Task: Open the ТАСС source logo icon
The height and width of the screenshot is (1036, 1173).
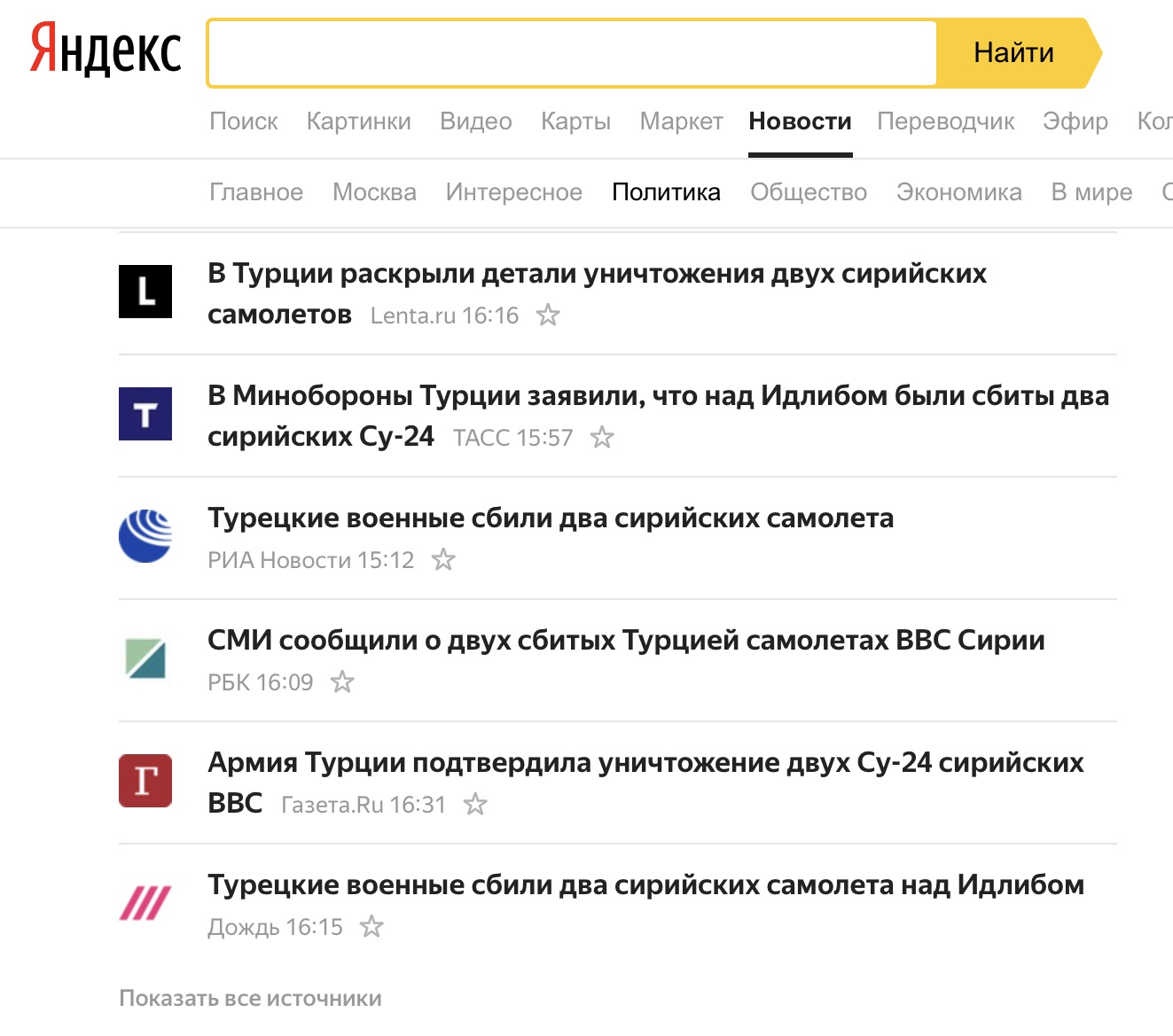Action: tap(145, 414)
